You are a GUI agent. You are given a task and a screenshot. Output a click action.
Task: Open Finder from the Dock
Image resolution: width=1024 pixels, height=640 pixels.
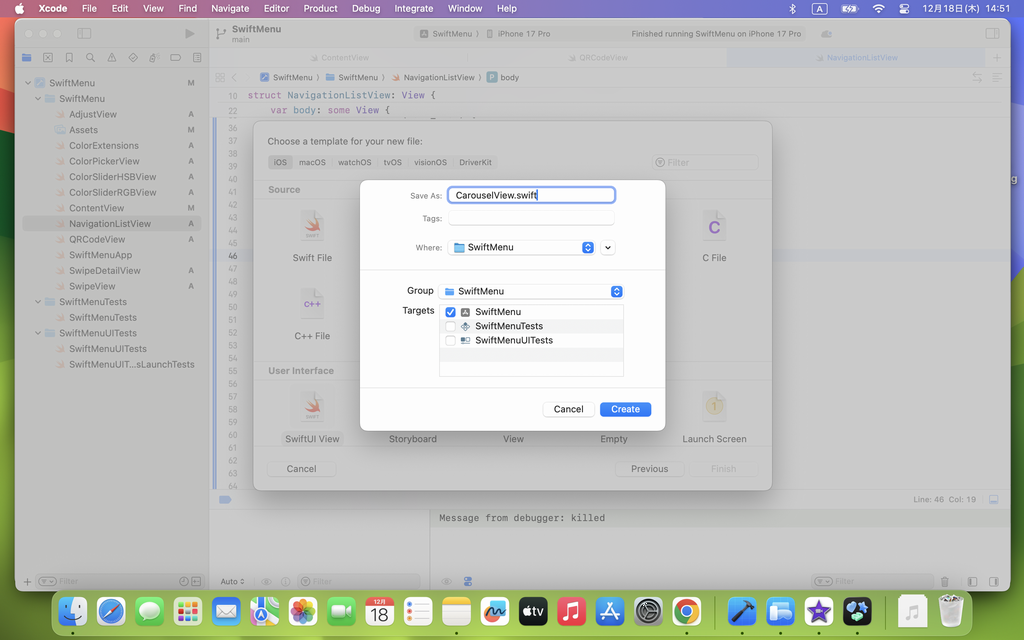pyautogui.click(x=72, y=610)
